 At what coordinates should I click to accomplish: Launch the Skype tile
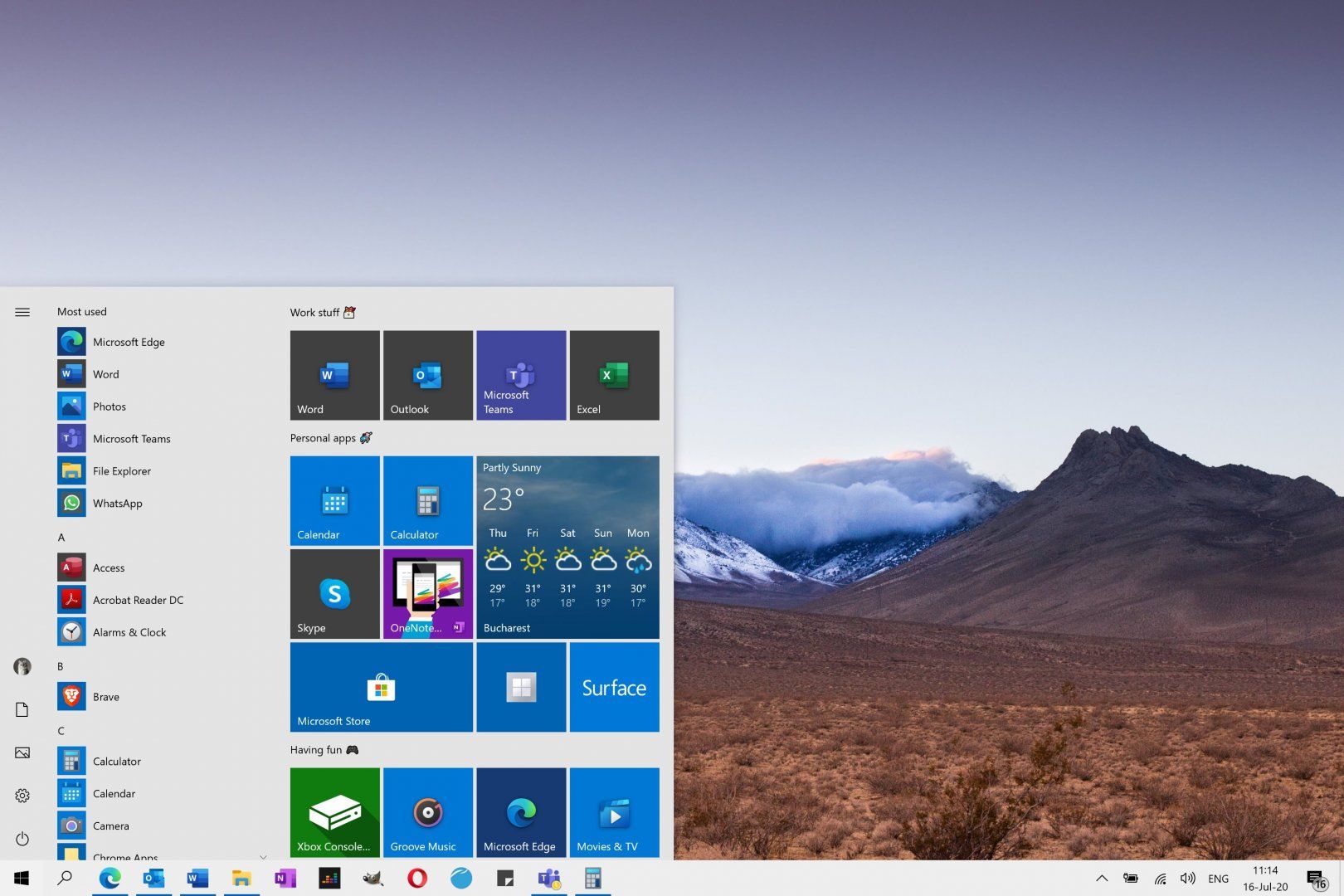click(x=335, y=594)
